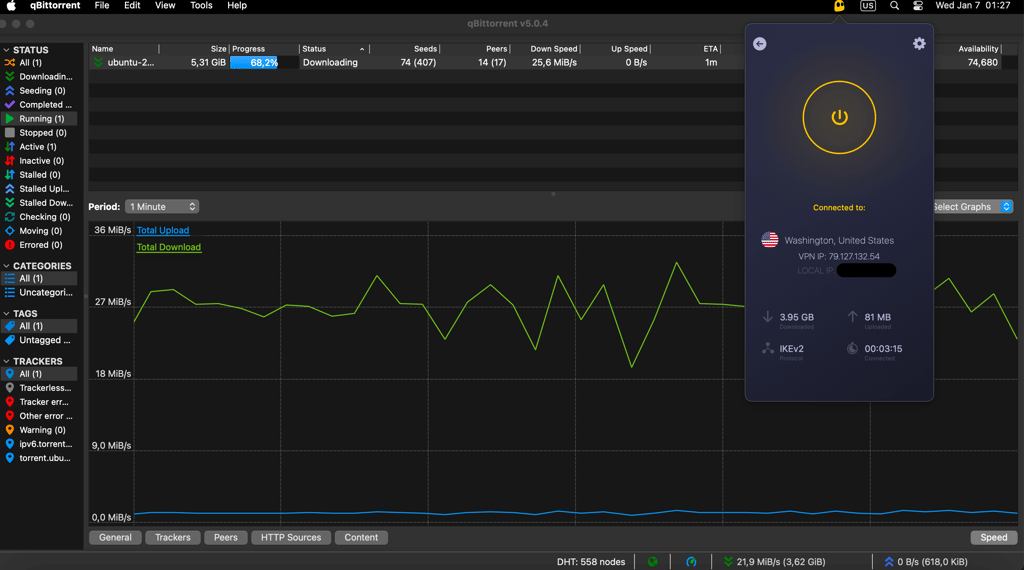1024x570 pixels.
Task: Select torrent.ubuntu tracker filter
Action: (39, 458)
